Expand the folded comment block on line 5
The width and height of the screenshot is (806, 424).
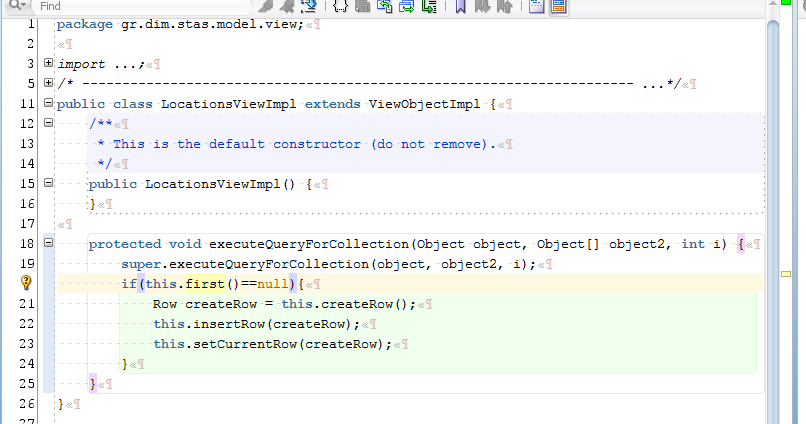click(48, 82)
